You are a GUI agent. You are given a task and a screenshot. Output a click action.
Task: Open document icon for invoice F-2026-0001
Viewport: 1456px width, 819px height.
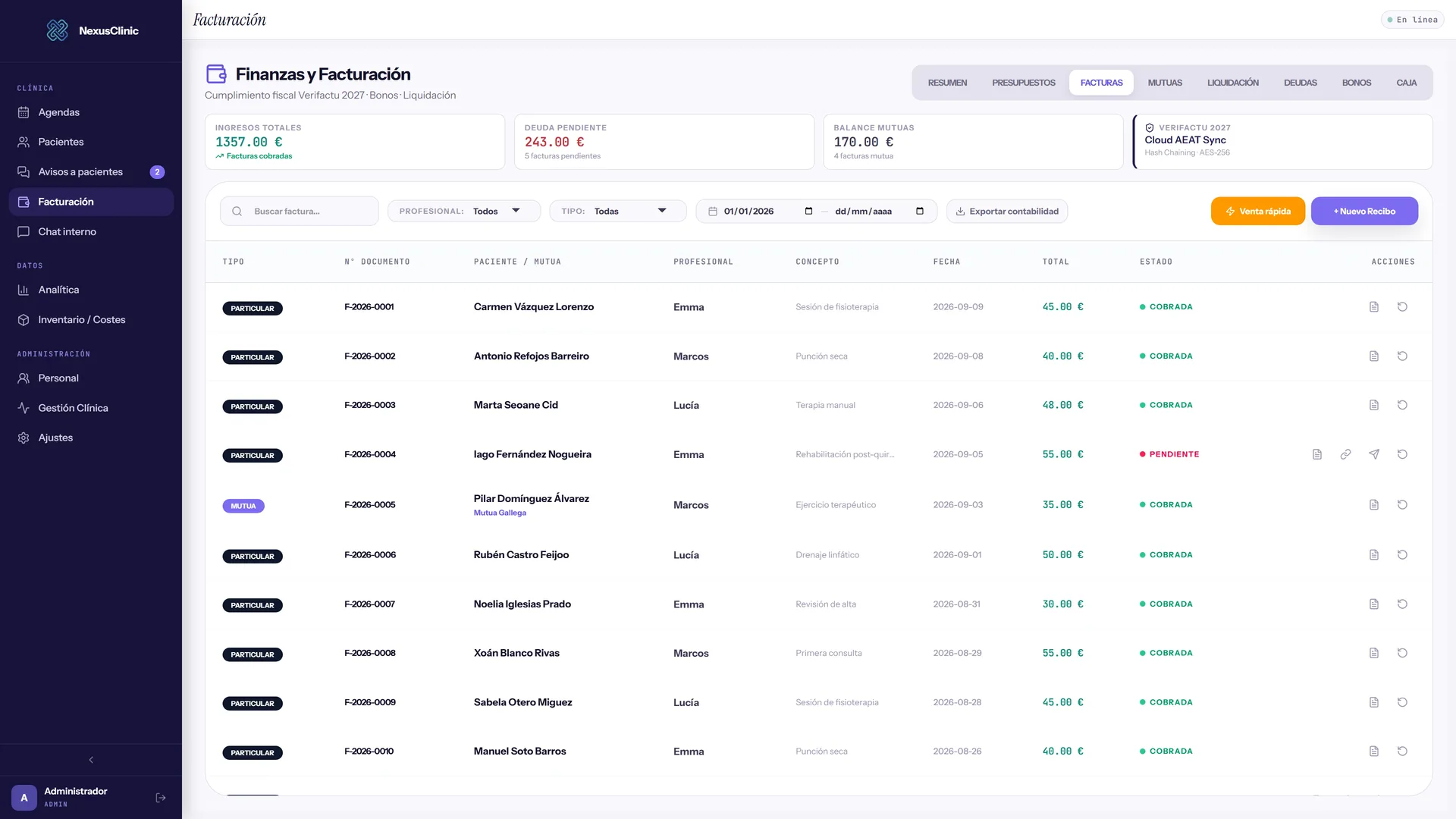(1373, 307)
